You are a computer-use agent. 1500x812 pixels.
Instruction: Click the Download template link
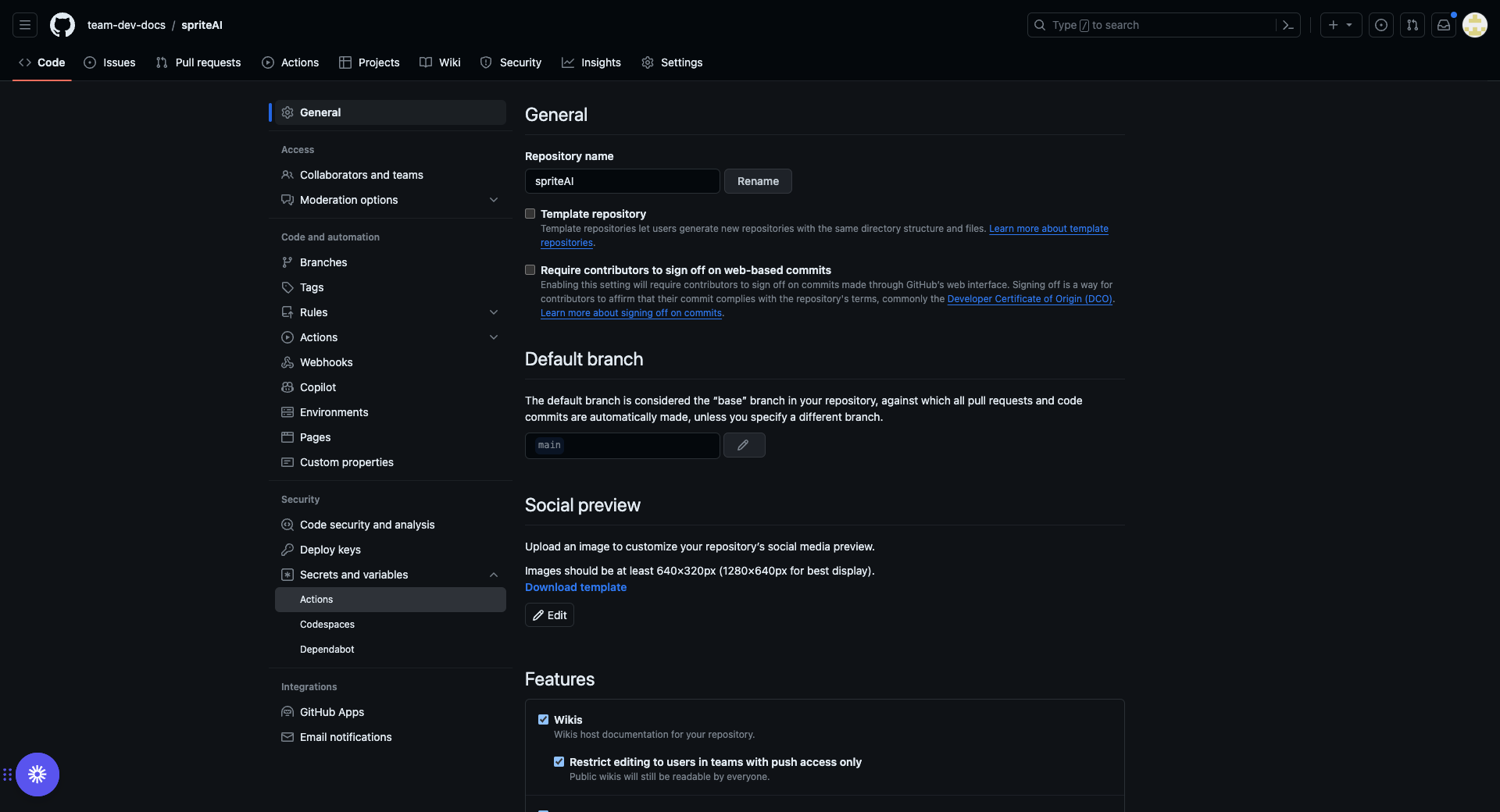(576, 587)
